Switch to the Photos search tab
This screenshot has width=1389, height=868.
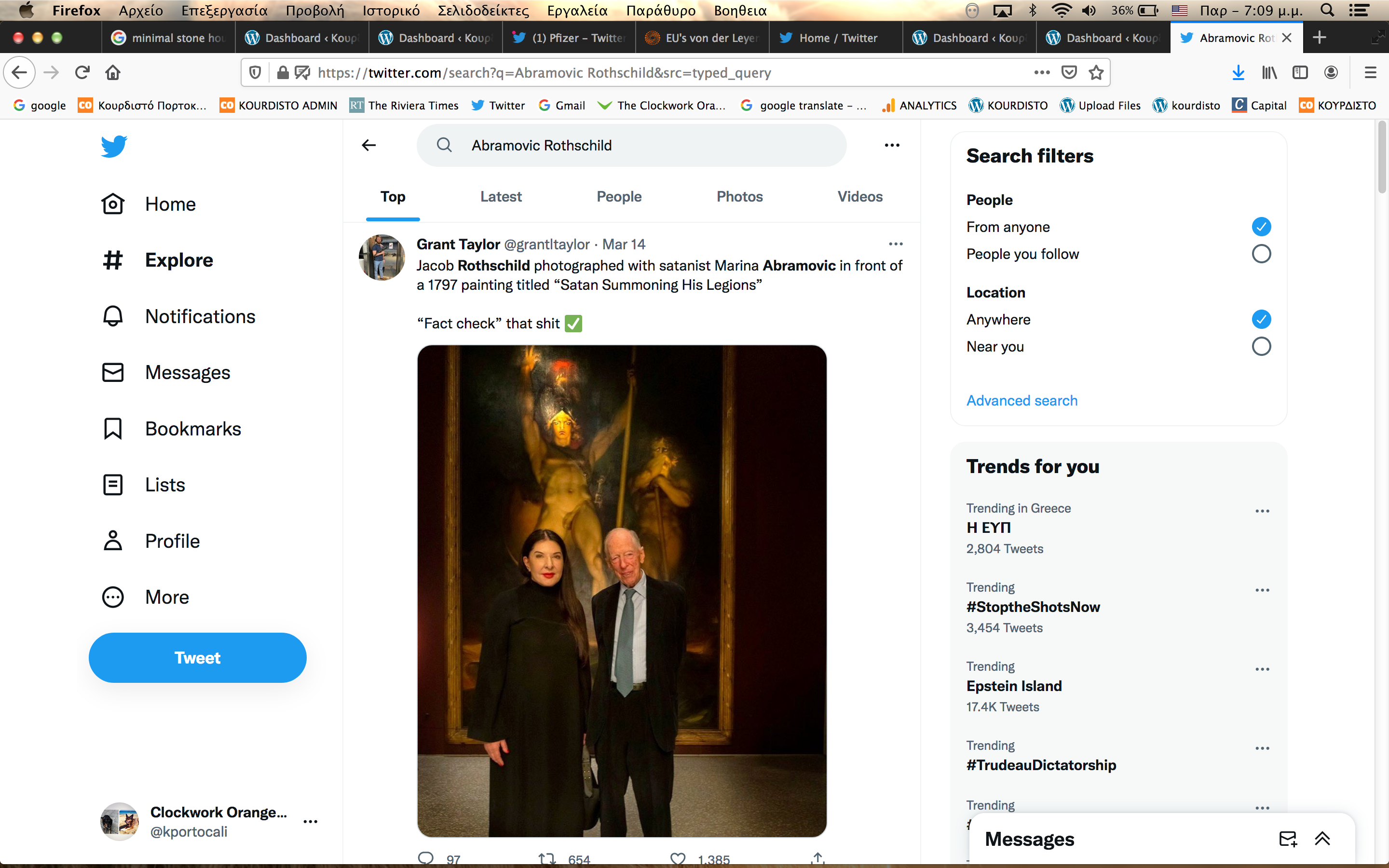739,197
